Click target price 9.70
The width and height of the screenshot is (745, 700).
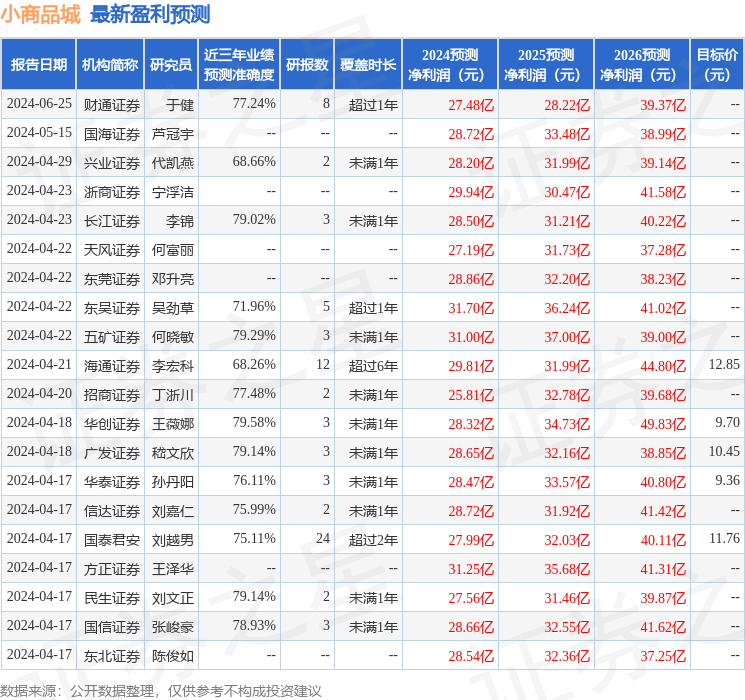click(x=727, y=422)
